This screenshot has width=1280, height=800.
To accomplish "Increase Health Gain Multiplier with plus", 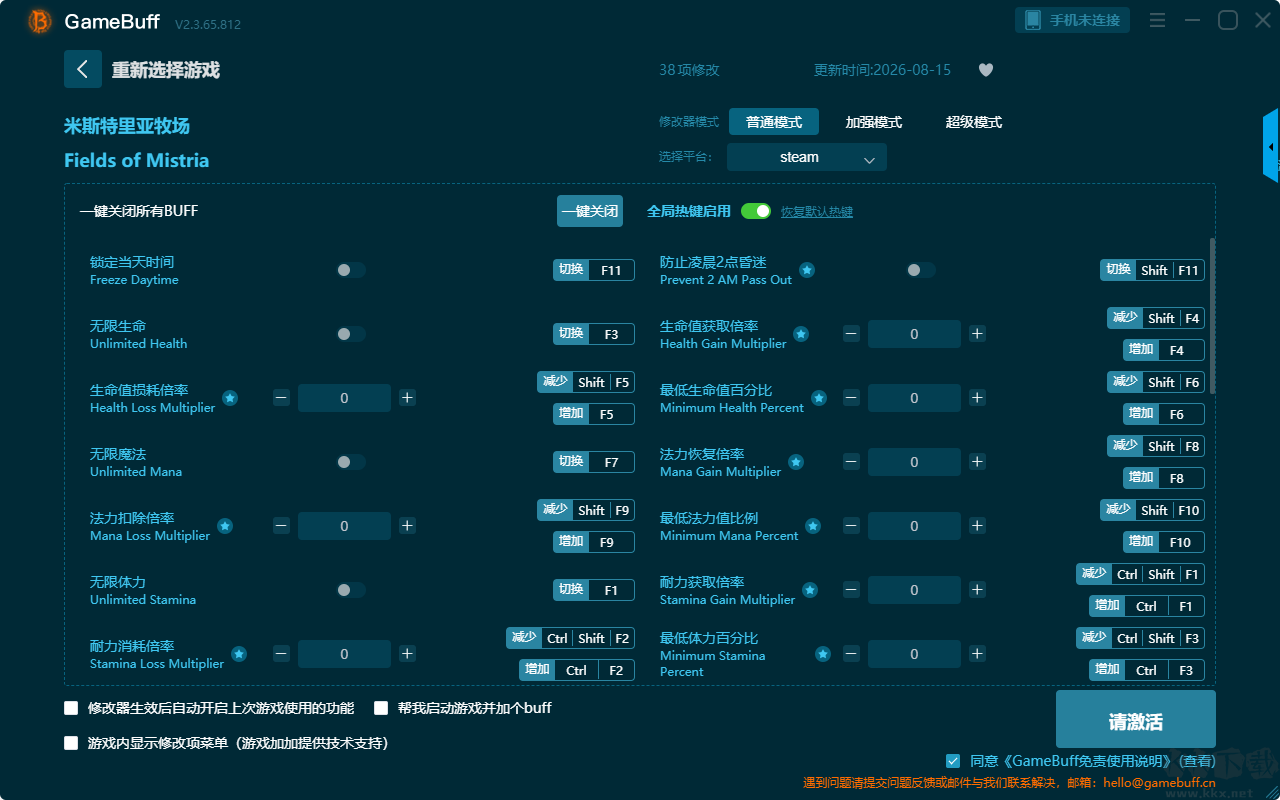I will pyautogui.click(x=977, y=334).
